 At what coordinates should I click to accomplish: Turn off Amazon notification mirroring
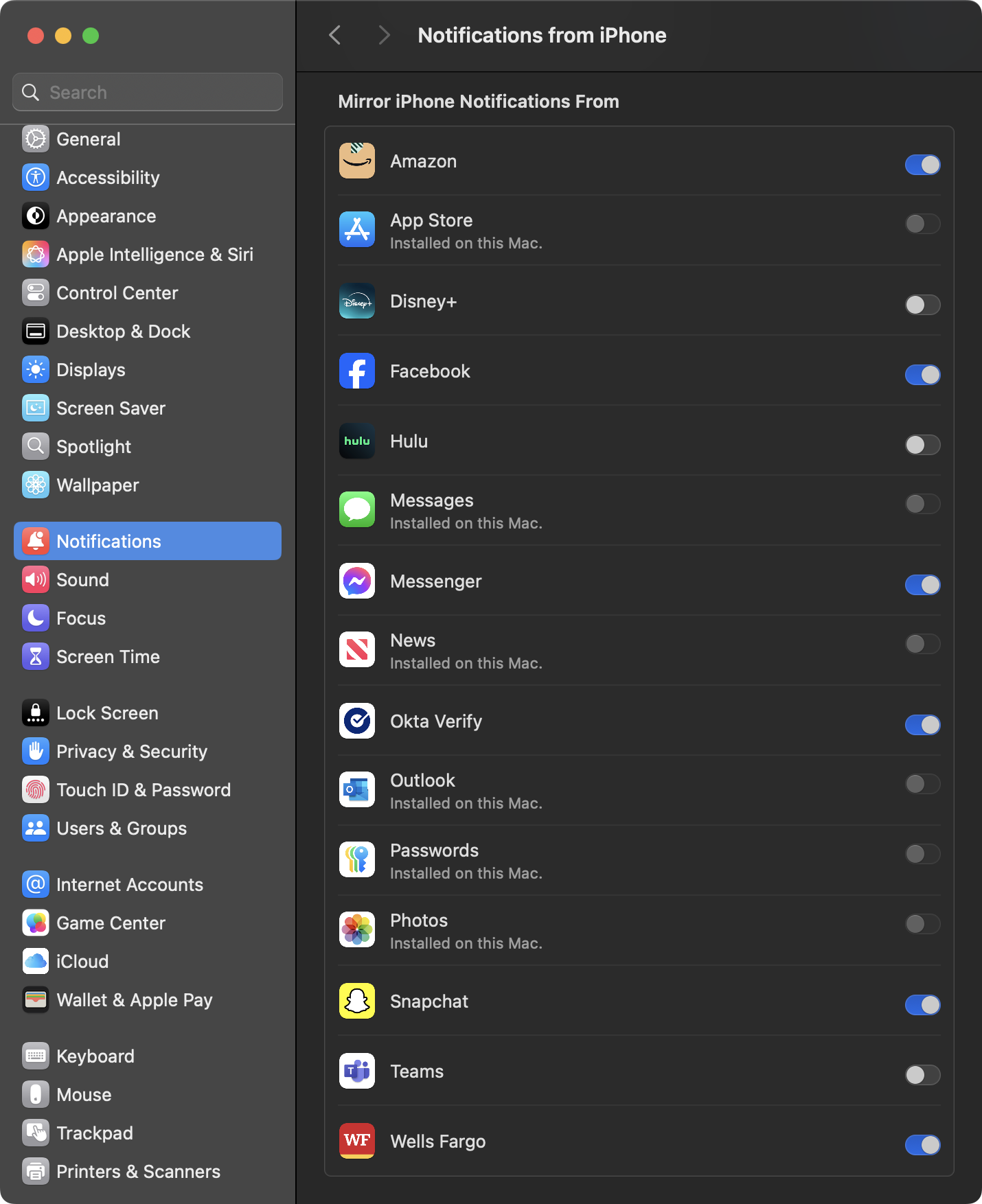[922, 165]
